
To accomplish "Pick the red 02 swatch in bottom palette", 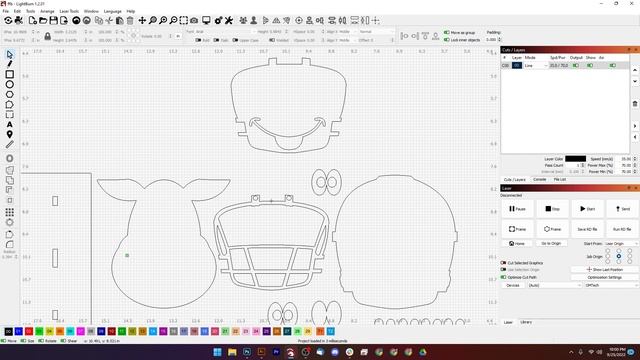I will [29, 331].
